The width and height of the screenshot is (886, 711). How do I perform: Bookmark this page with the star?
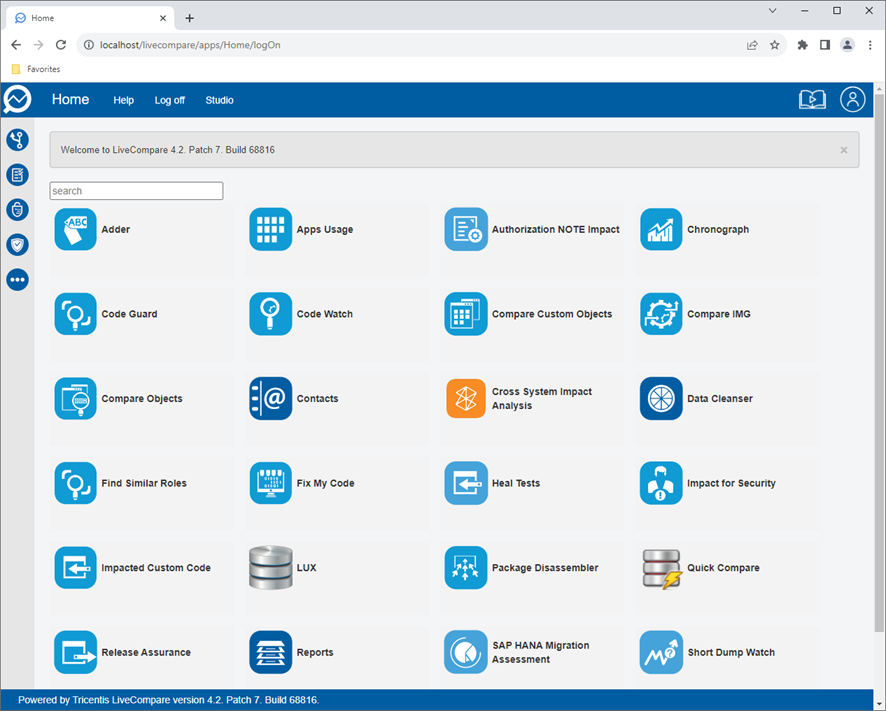point(775,45)
